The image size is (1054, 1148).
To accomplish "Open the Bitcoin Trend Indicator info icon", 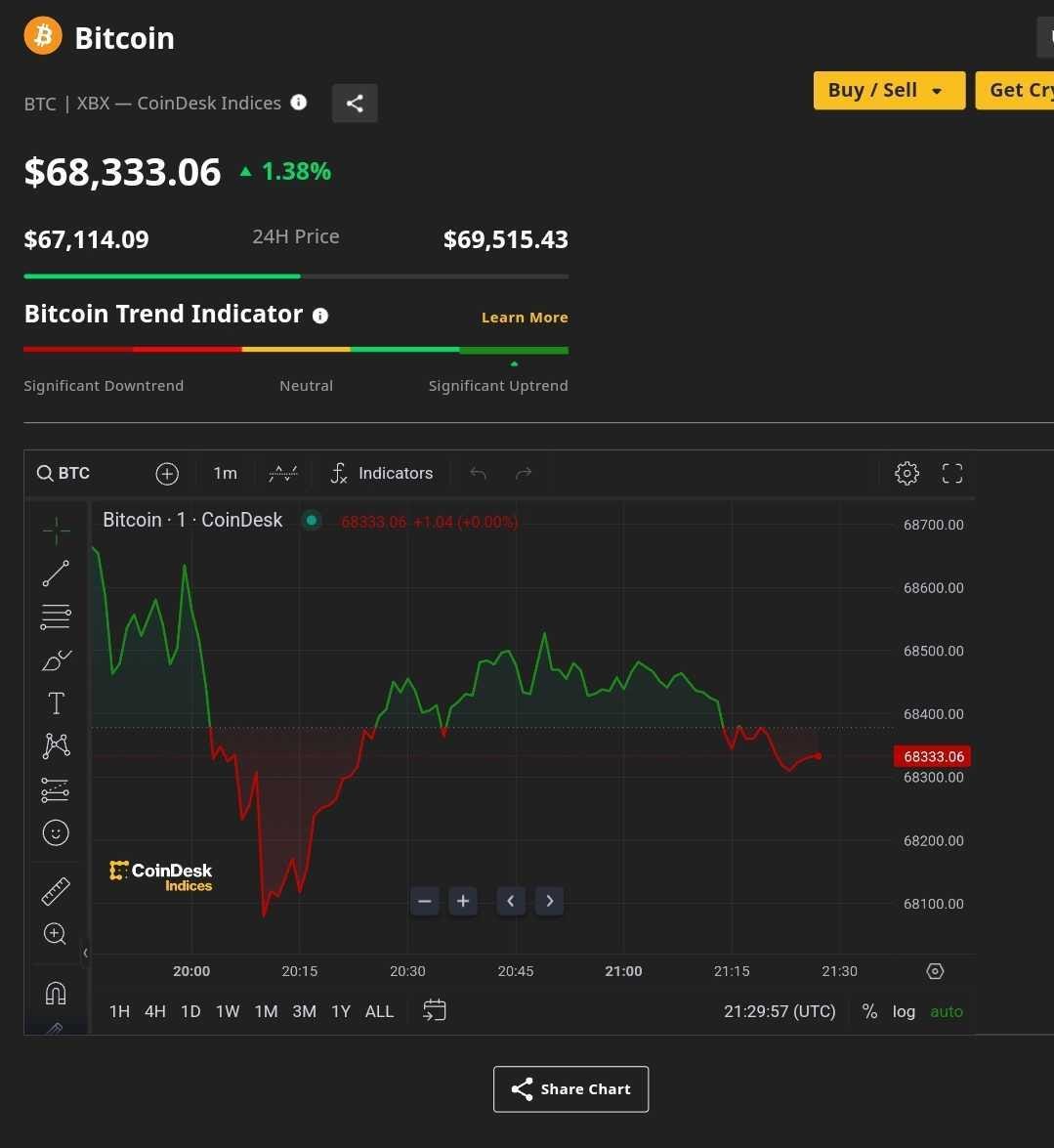I will pos(320,316).
